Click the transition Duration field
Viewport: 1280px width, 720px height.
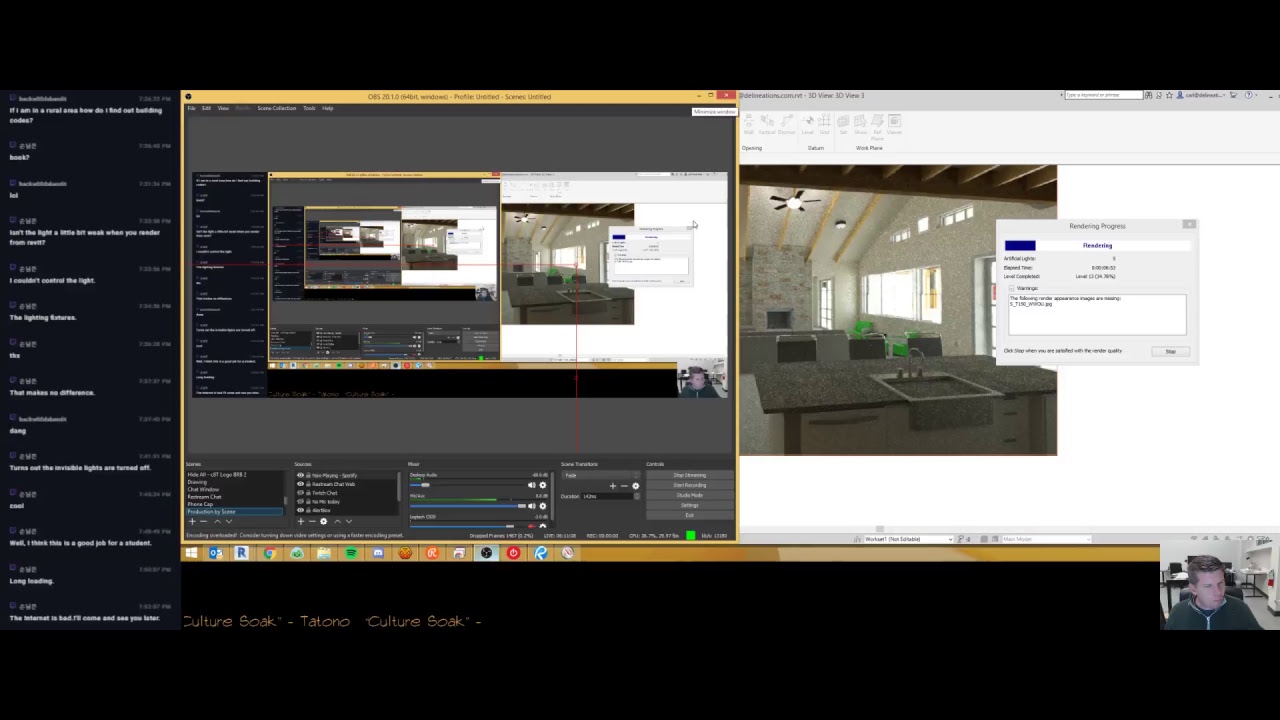(x=613, y=496)
